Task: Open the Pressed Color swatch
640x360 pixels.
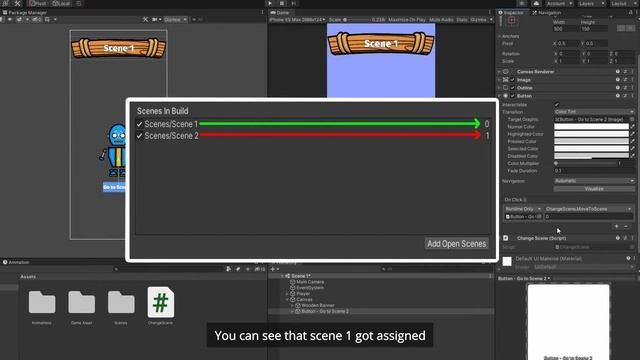Action: pos(591,141)
